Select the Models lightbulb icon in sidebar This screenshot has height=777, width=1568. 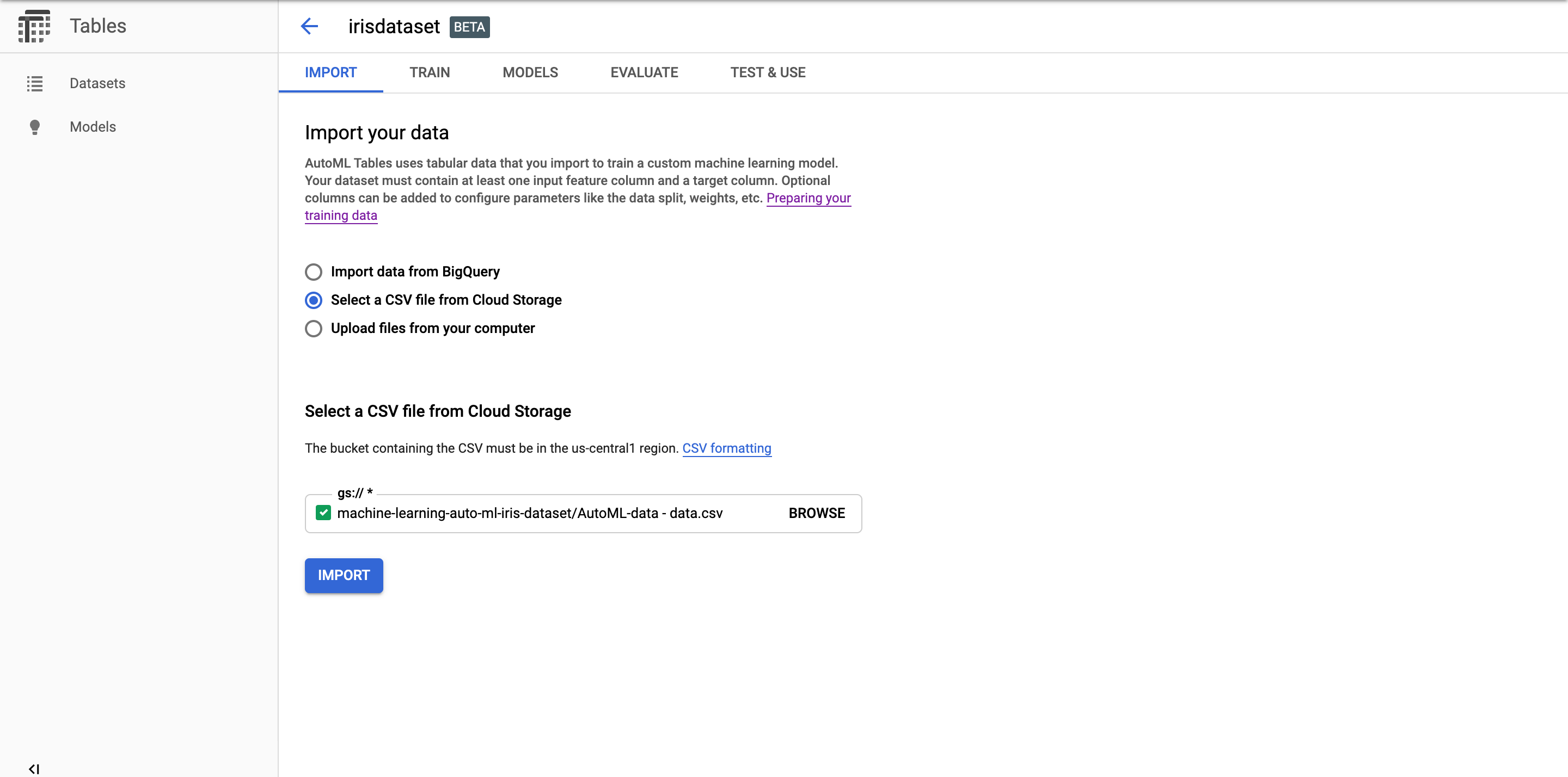click(35, 127)
